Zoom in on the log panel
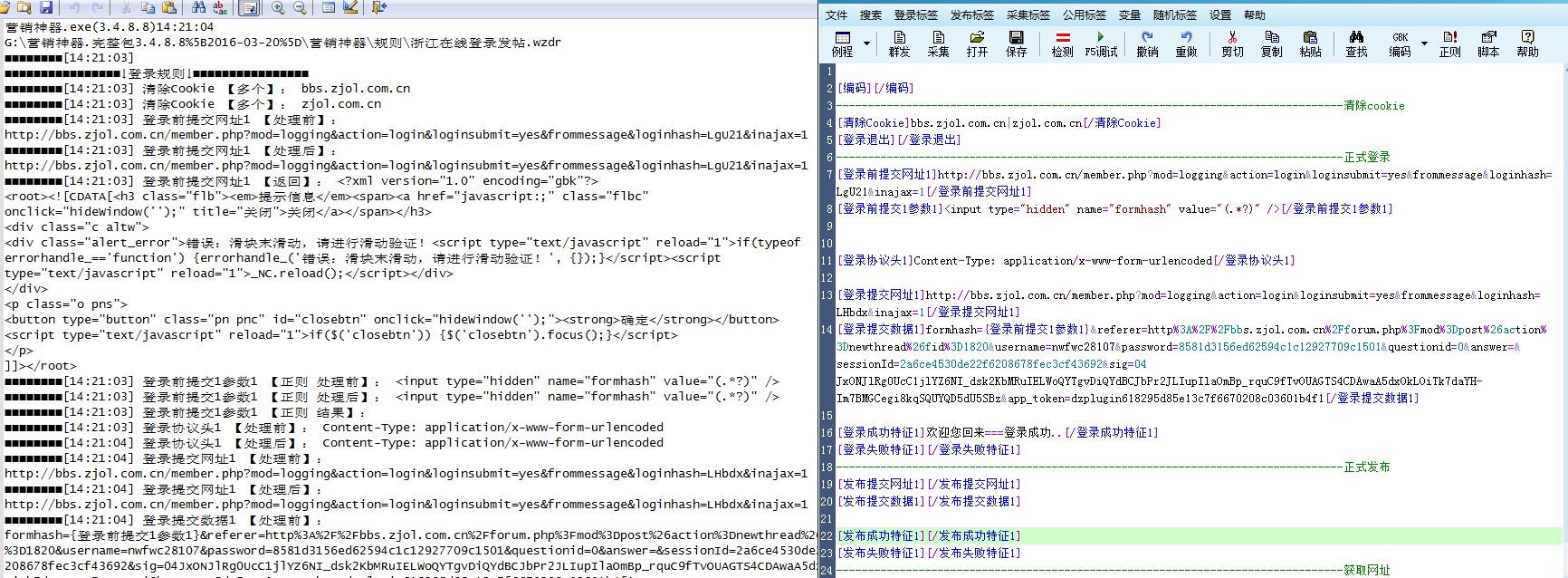 coord(278,8)
